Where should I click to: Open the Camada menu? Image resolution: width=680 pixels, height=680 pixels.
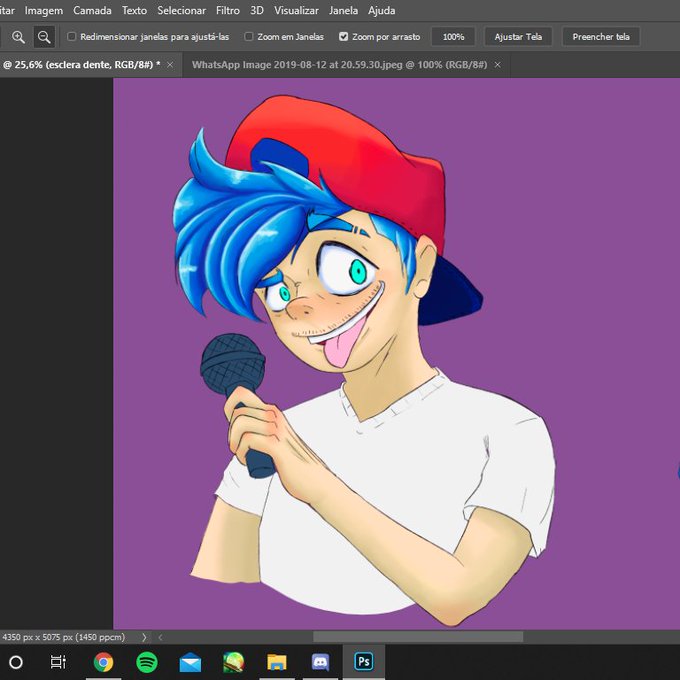[x=92, y=10]
